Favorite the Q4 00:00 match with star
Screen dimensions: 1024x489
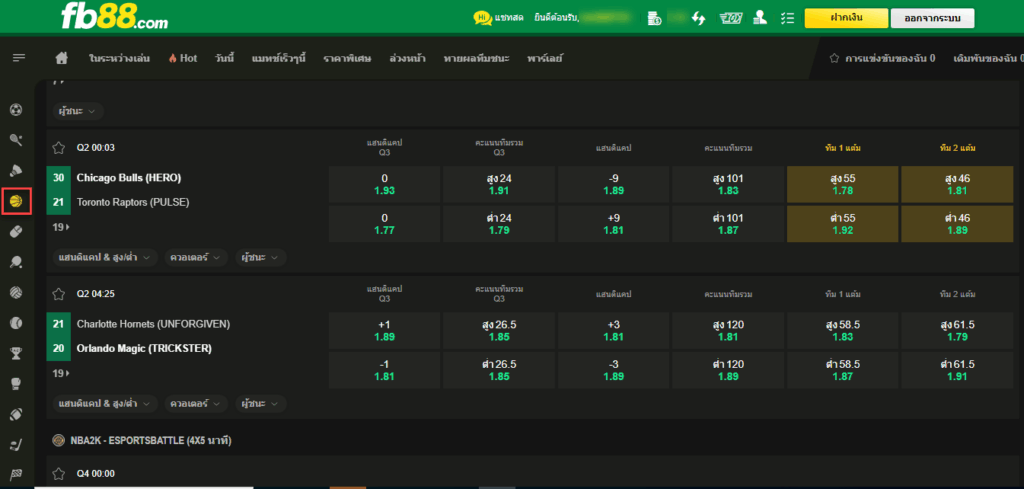click(x=59, y=473)
